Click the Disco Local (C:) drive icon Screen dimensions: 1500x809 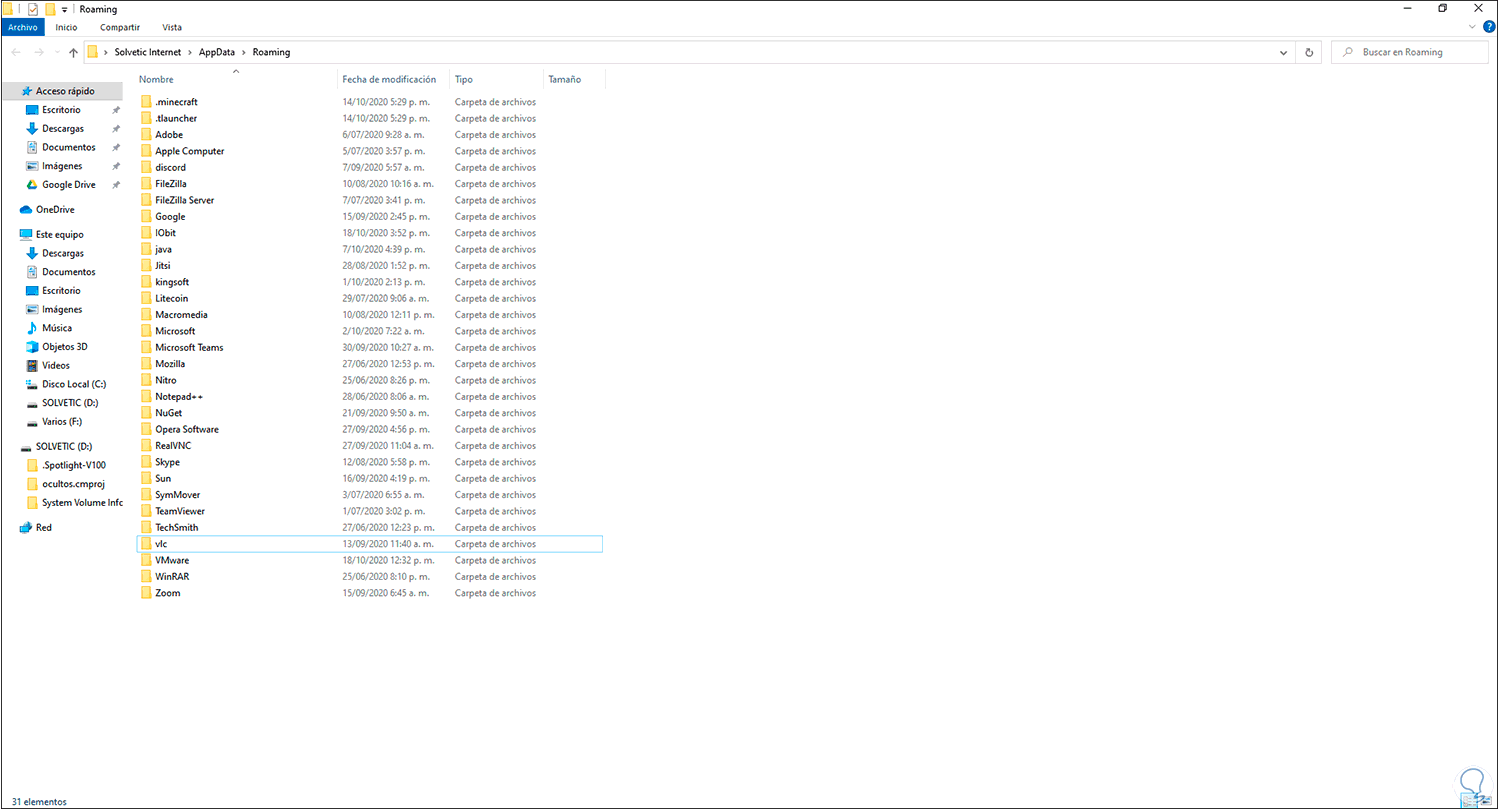(31, 384)
